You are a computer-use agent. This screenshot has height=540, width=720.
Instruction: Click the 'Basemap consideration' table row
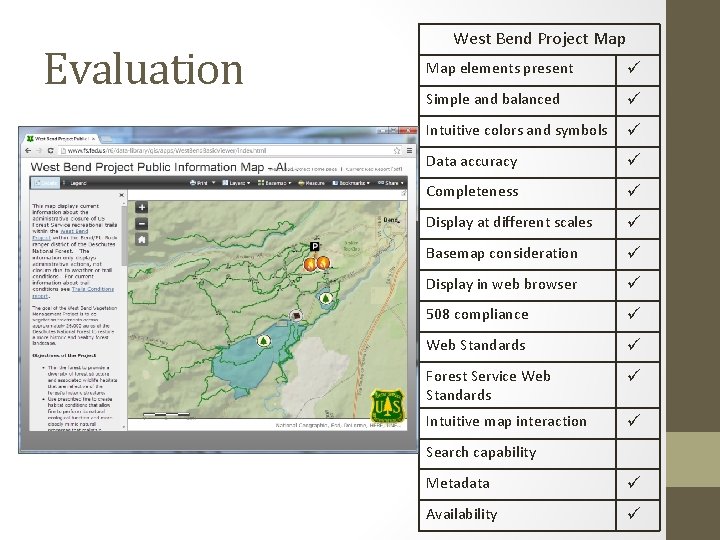[x=540, y=254]
